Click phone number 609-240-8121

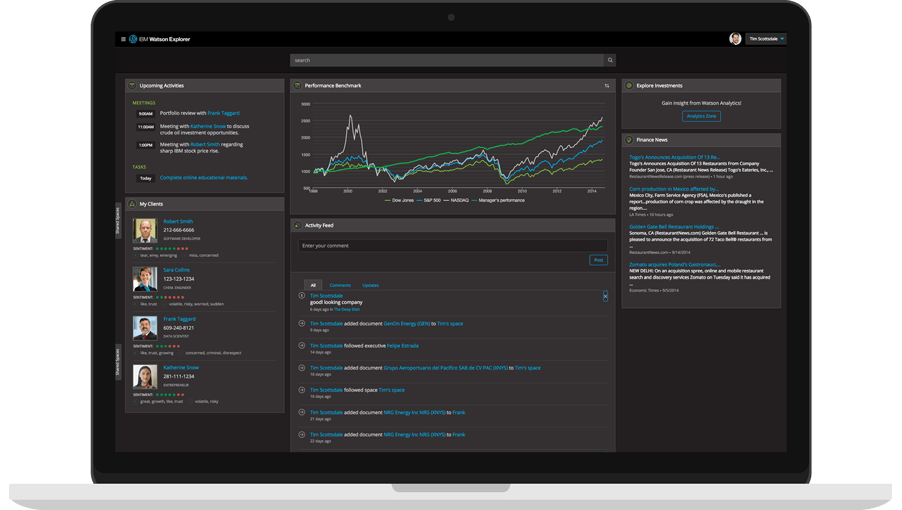178,328
